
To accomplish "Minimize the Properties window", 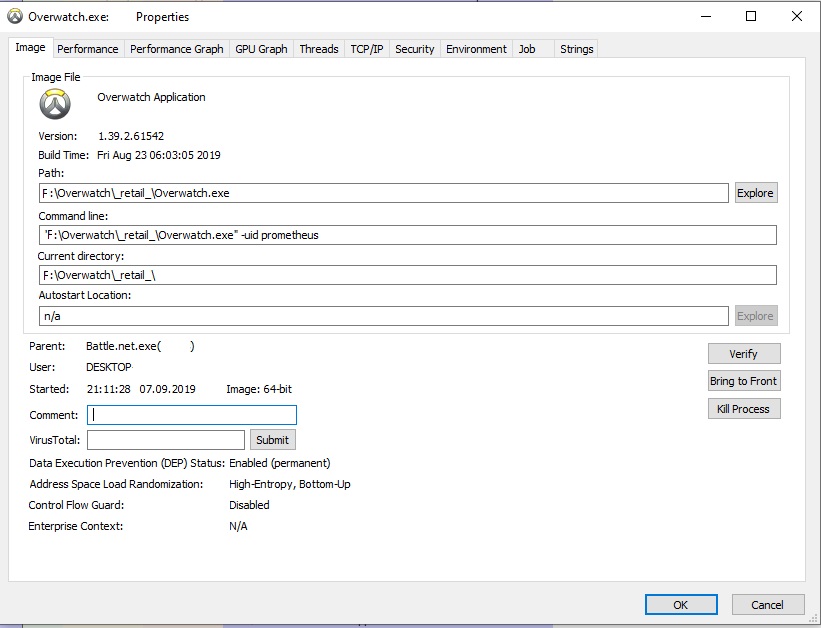I will coord(706,17).
